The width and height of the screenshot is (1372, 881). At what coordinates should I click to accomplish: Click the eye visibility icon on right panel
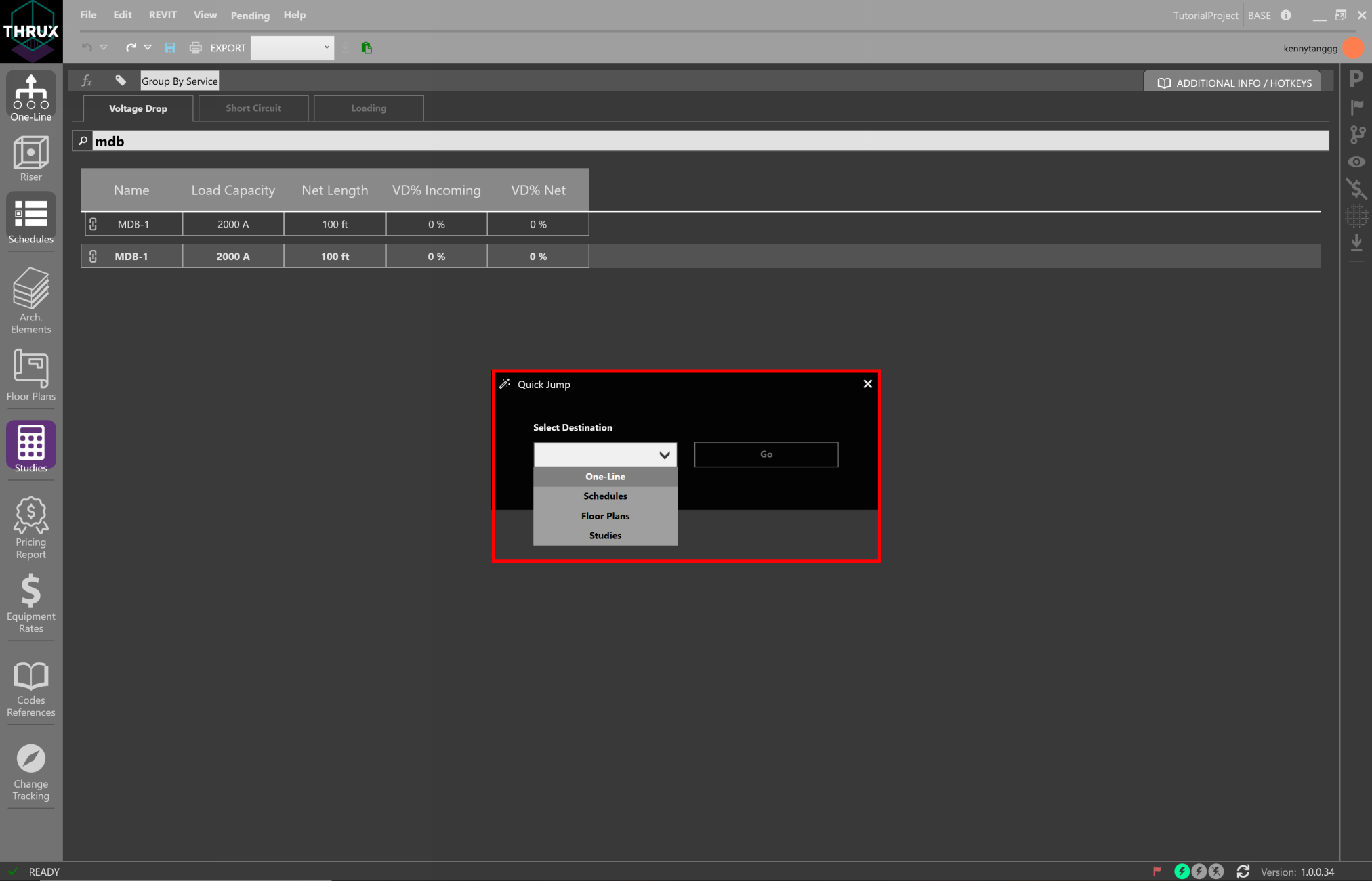click(1356, 162)
